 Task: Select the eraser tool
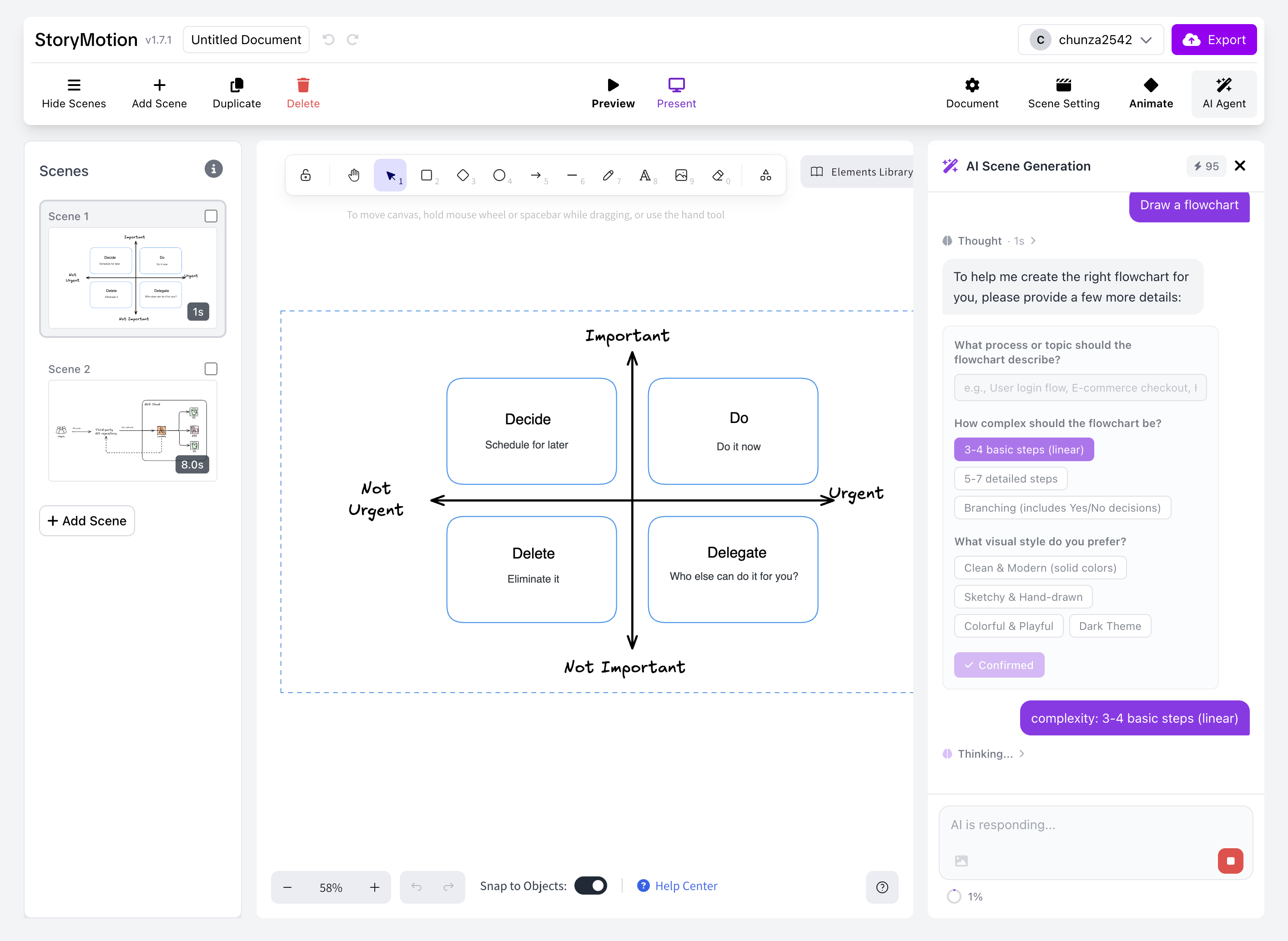click(x=718, y=175)
